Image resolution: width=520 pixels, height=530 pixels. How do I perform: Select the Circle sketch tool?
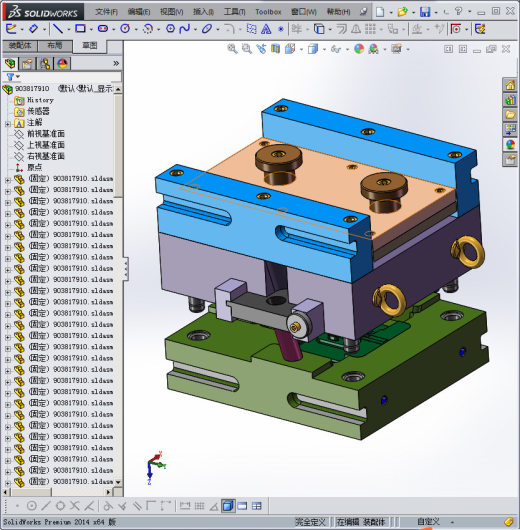point(125,29)
